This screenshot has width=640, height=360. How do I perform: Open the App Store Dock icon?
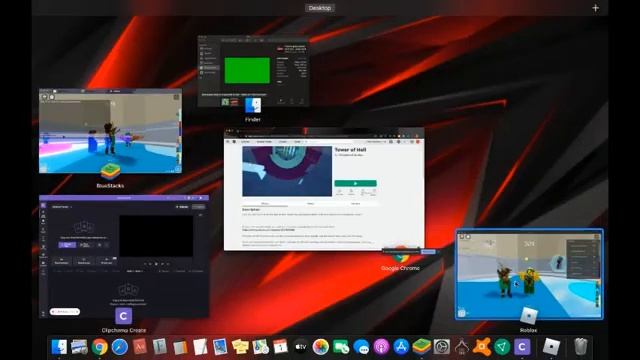tap(401, 347)
